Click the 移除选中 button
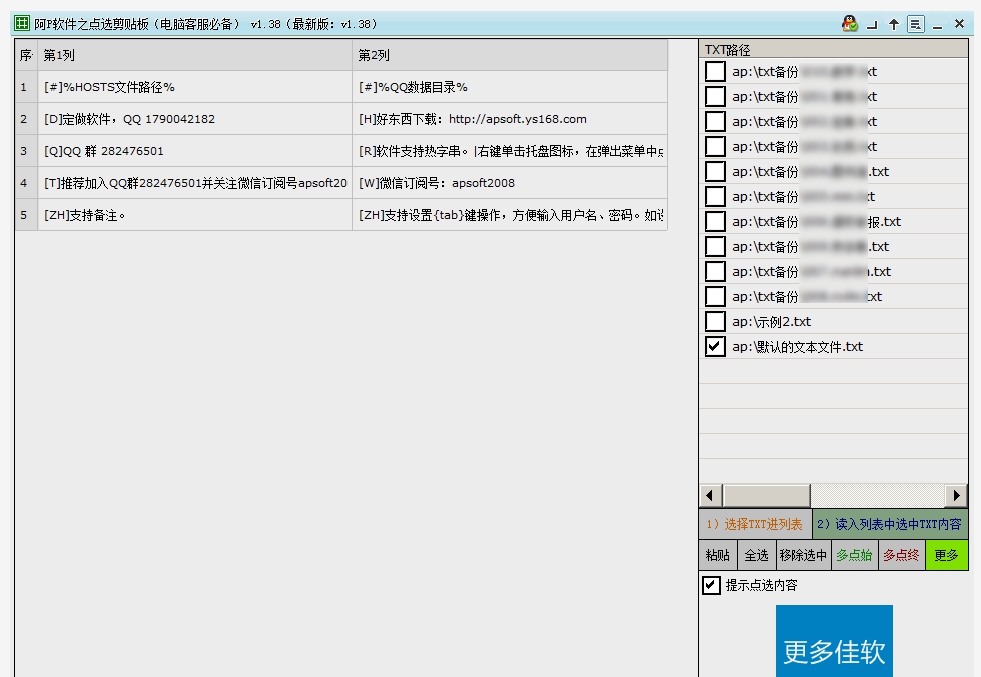Viewport: 981px width, 677px height. point(803,555)
